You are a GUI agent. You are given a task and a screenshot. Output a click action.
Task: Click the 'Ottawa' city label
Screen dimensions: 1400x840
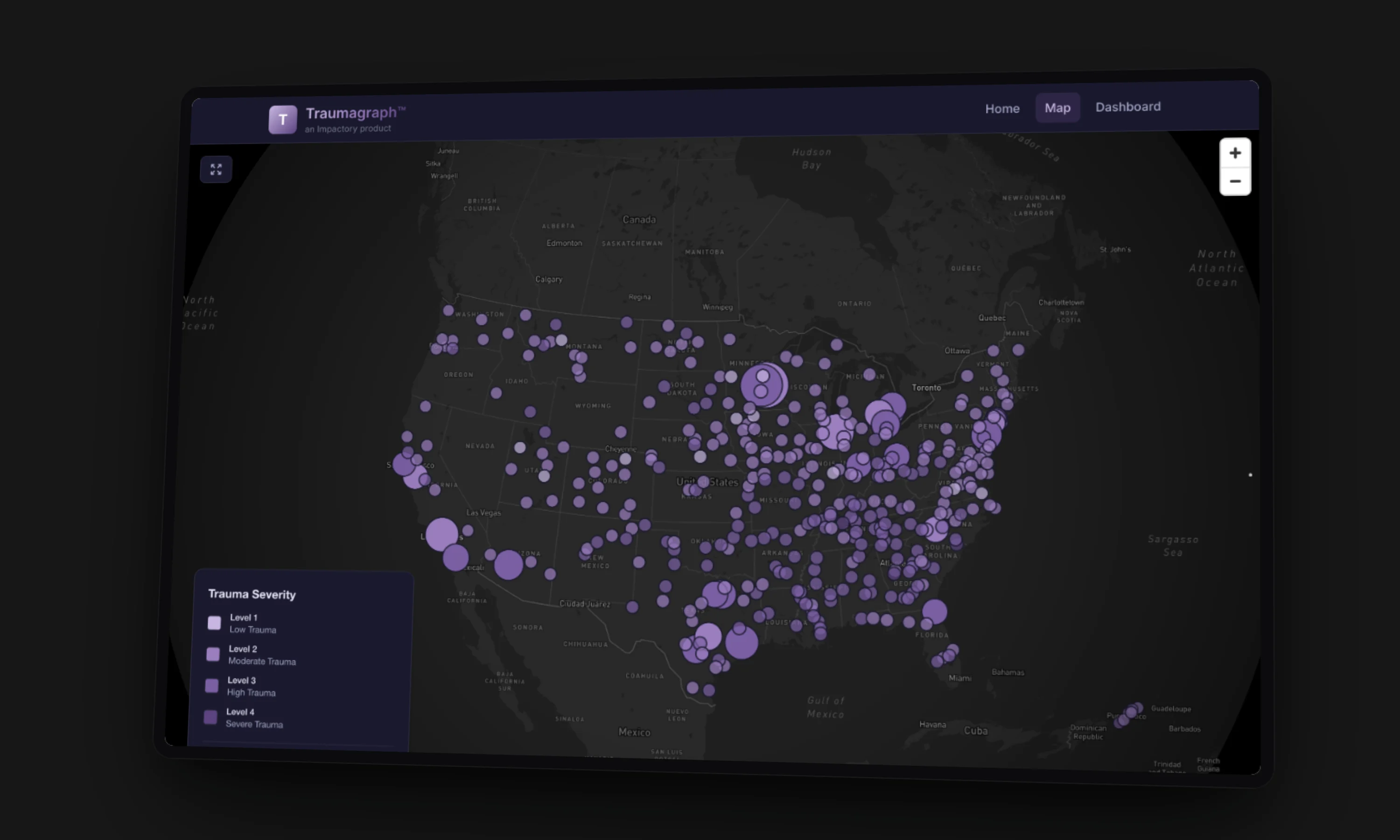point(957,350)
